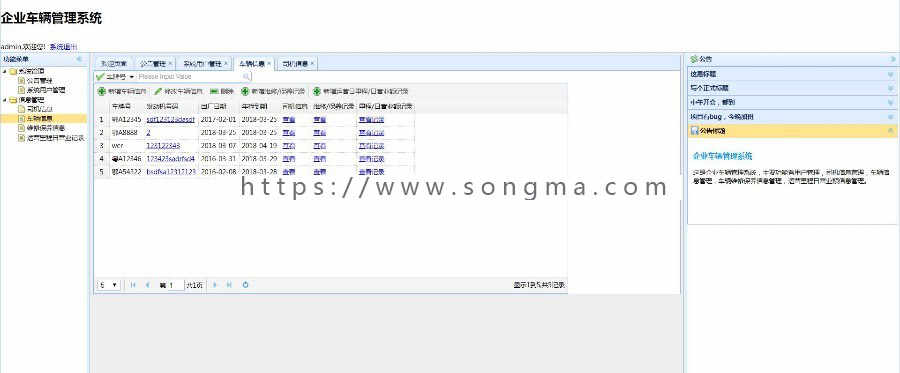
Task: Click the green 公告 panel header icon
Action: (x=694, y=59)
